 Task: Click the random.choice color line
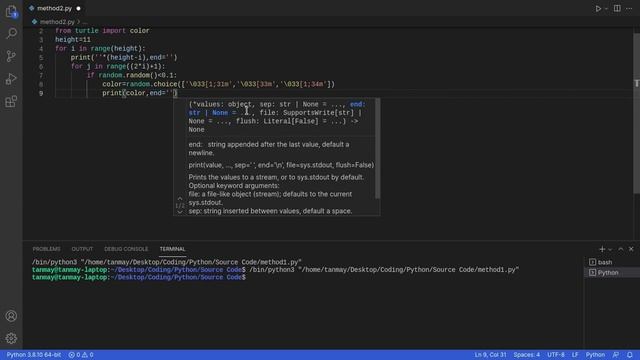point(218,84)
